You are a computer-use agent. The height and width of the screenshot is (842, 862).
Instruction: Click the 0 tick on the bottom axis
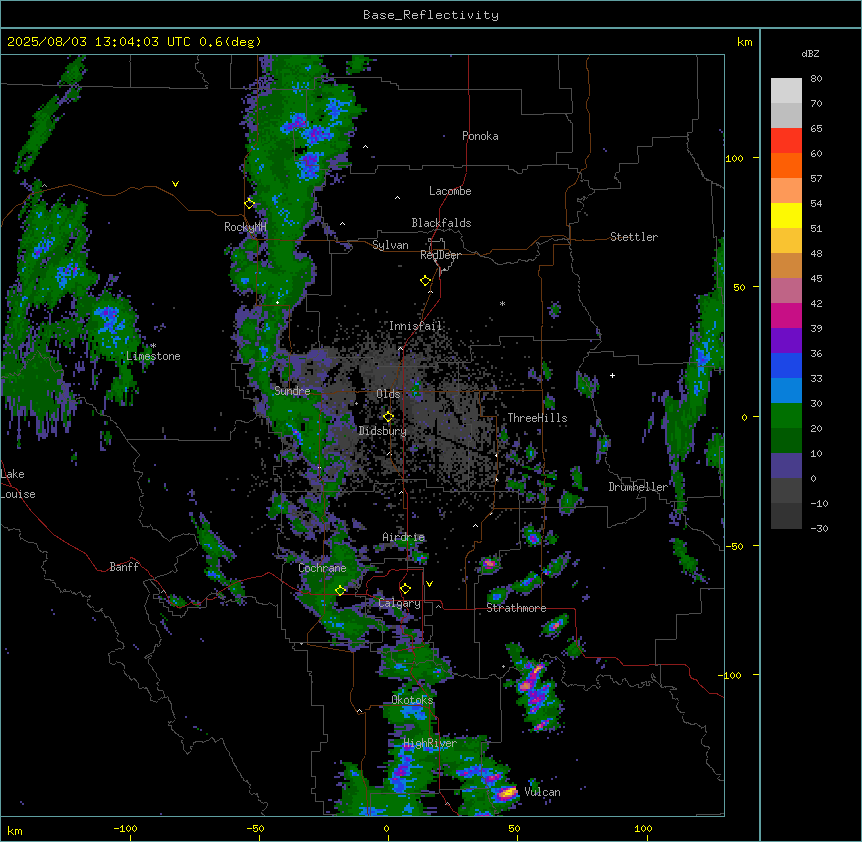point(386,828)
